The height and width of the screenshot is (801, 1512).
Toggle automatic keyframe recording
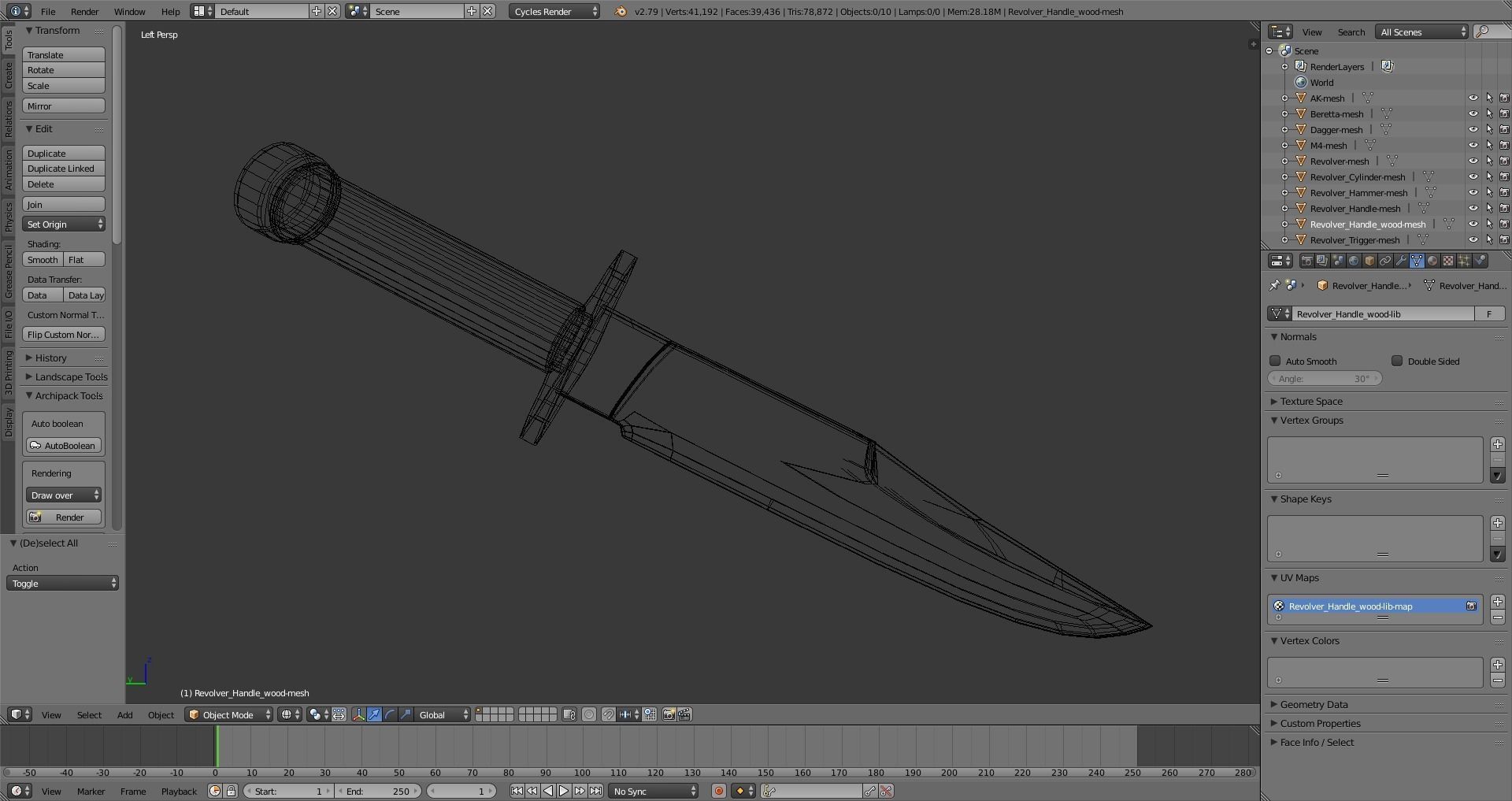tap(718, 791)
